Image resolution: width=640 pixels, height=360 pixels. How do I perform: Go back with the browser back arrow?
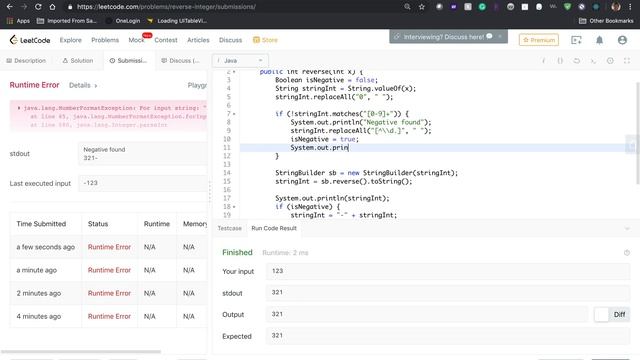[9, 7]
